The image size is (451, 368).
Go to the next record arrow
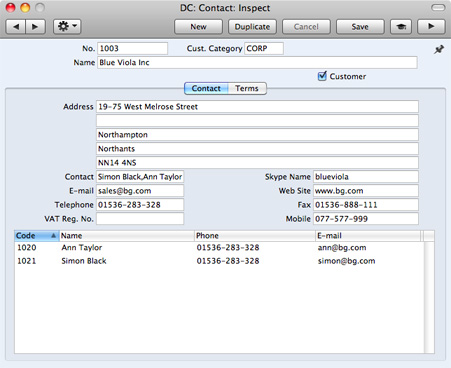pyautogui.click(x=35, y=27)
